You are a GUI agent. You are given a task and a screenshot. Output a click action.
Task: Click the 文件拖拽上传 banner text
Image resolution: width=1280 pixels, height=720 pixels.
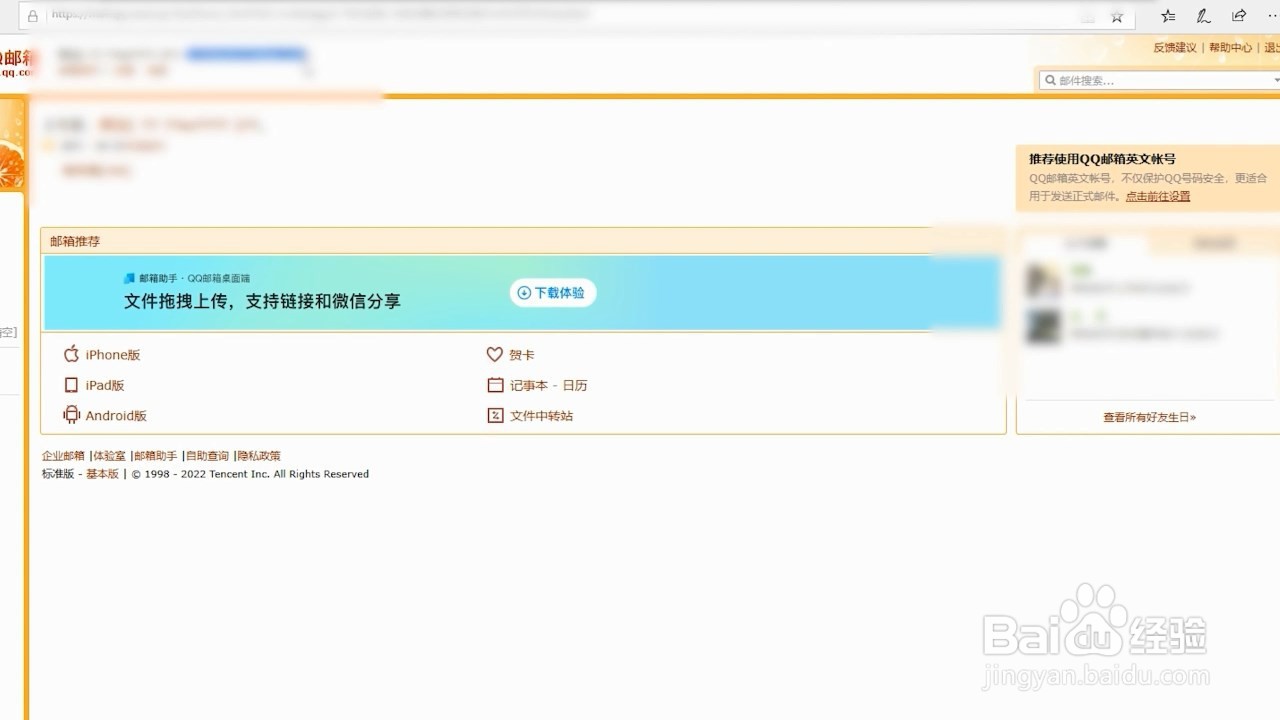pos(262,301)
